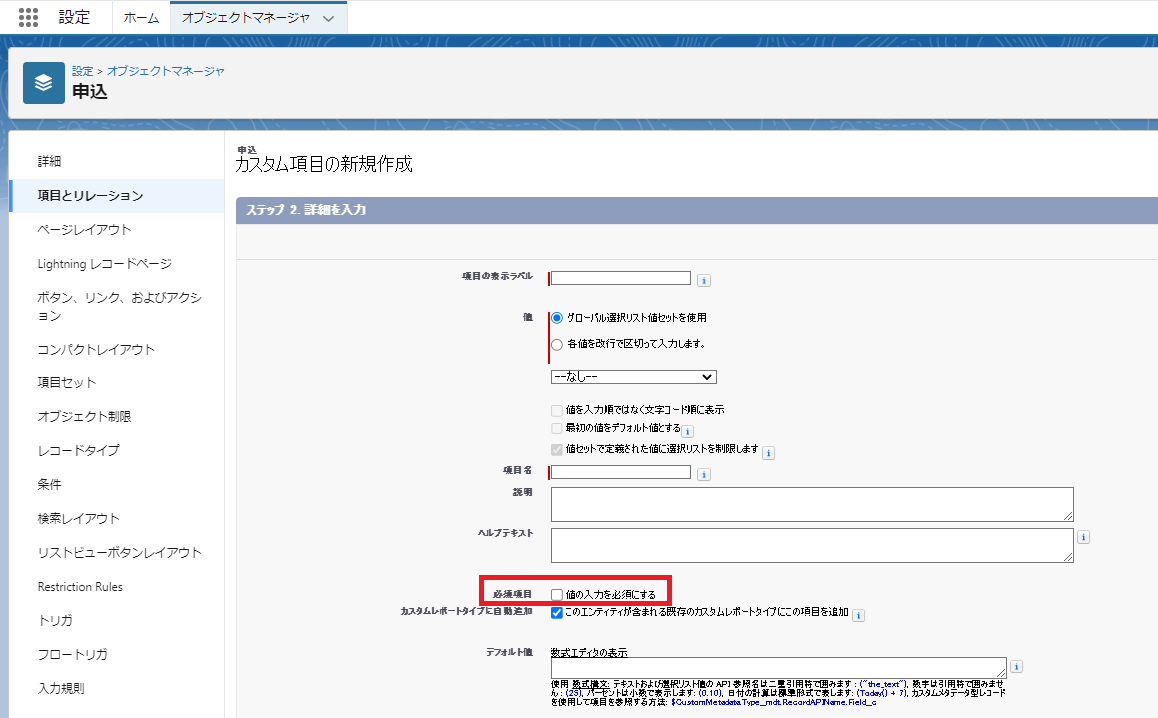
Task: Open the App Launcher grid icon
Action: (28, 17)
